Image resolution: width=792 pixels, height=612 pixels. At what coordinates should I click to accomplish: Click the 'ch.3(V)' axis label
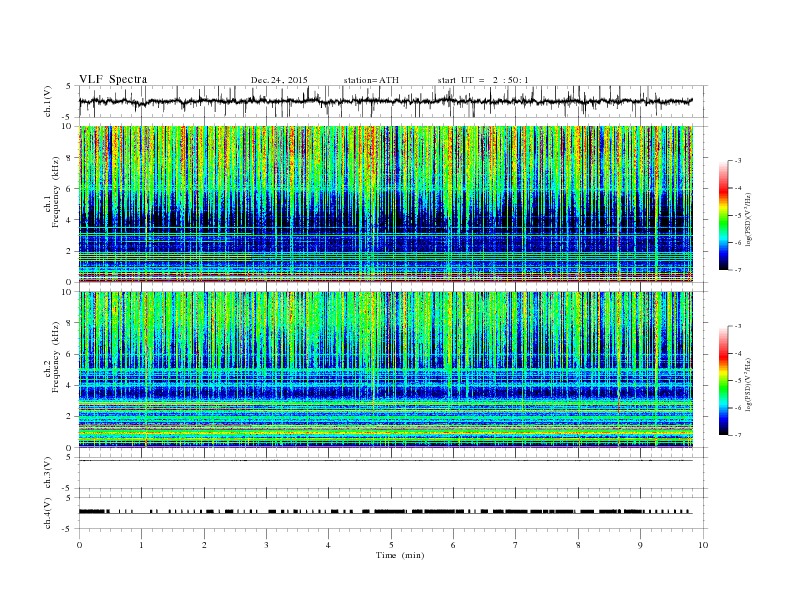[x=48, y=473]
